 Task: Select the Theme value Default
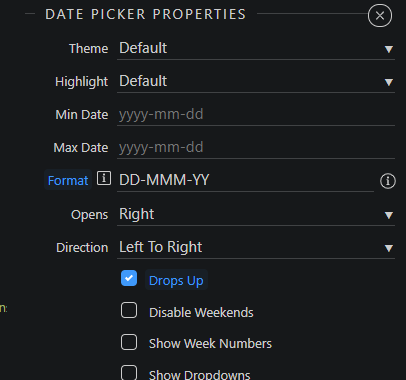143,48
